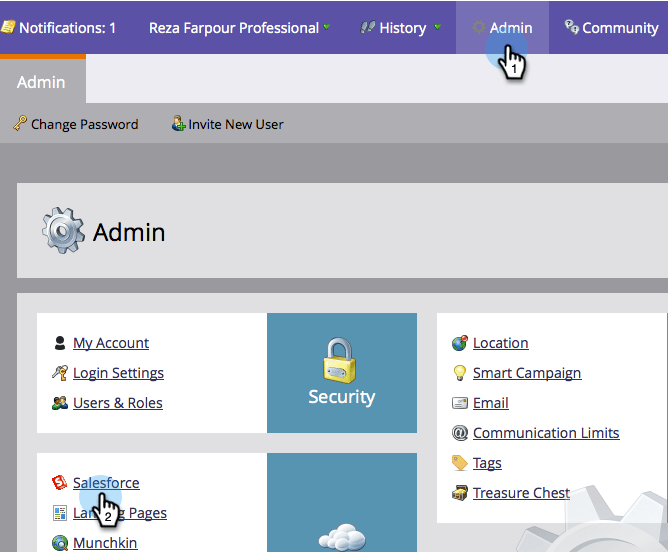Click the red Salesforce icon
The height and width of the screenshot is (552, 669).
(x=60, y=482)
